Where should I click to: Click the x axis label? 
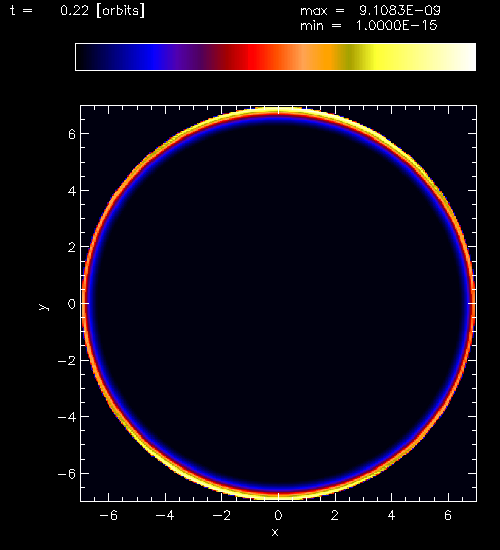[275, 532]
